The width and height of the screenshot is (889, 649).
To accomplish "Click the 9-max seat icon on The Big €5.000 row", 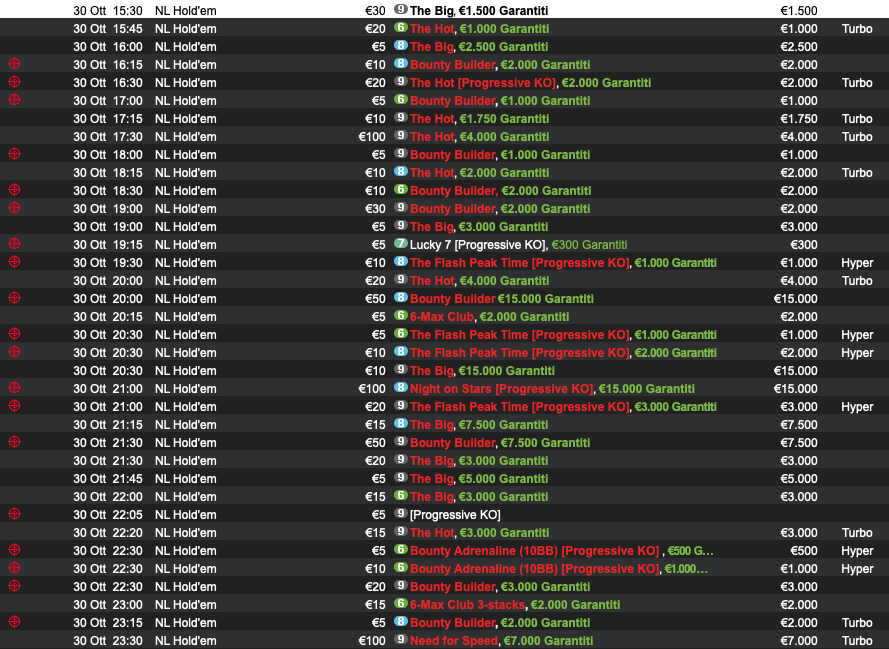I will 401,478.
